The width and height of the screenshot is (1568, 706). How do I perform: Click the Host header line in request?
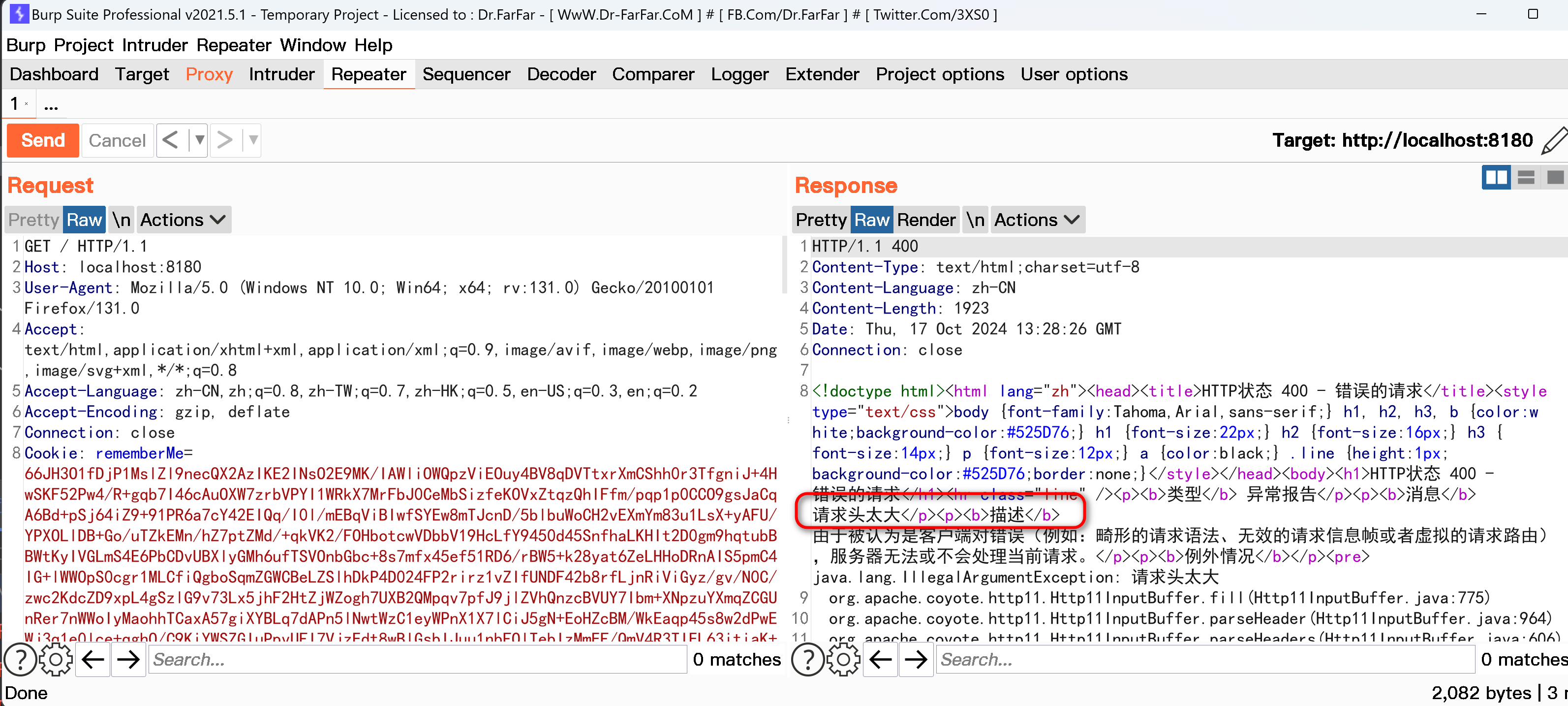click(x=113, y=267)
